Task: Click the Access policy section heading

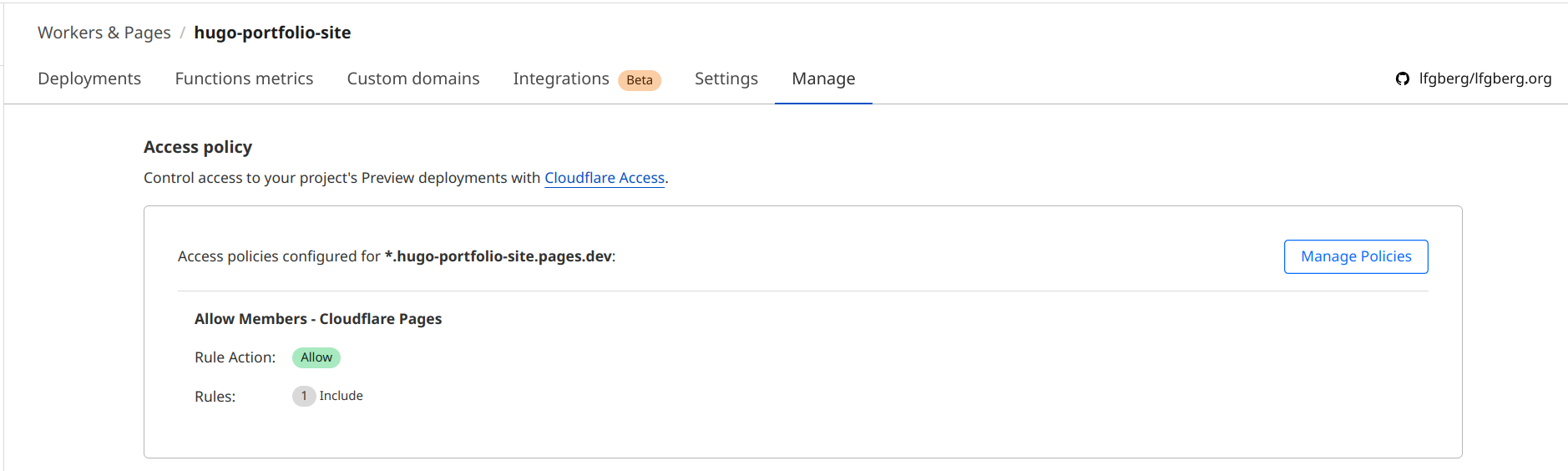Action: pyautogui.click(x=198, y=147)
